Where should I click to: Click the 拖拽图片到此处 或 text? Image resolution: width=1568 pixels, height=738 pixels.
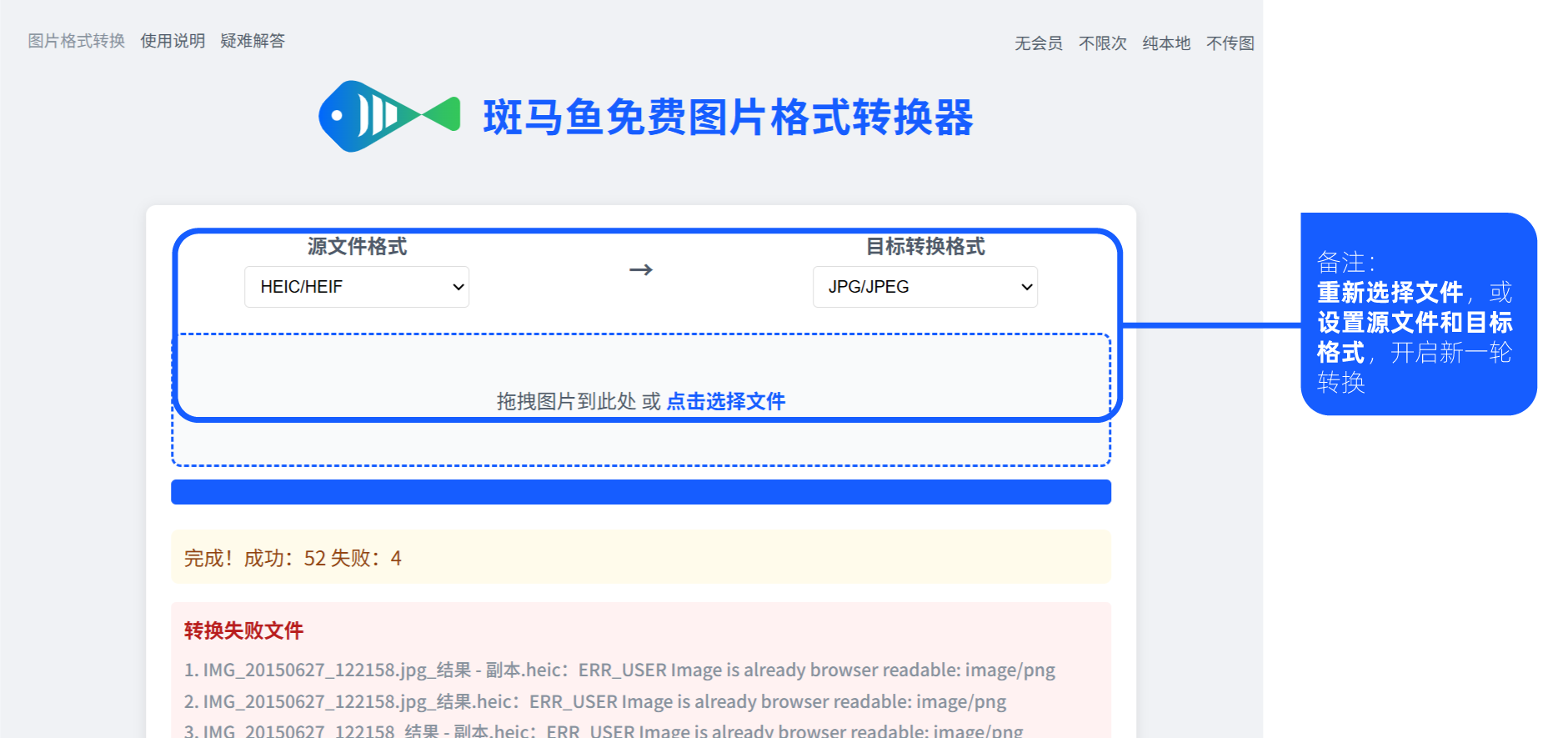[579, 401]
